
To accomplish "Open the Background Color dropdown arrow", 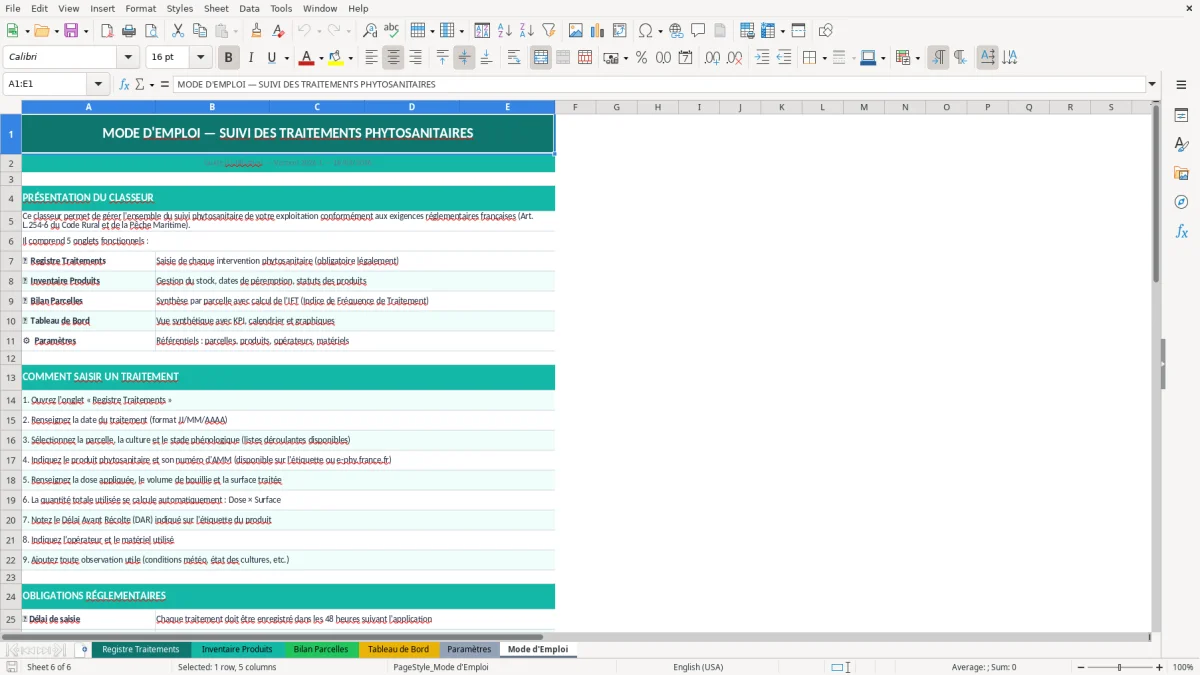I will (x=350, y=58).
